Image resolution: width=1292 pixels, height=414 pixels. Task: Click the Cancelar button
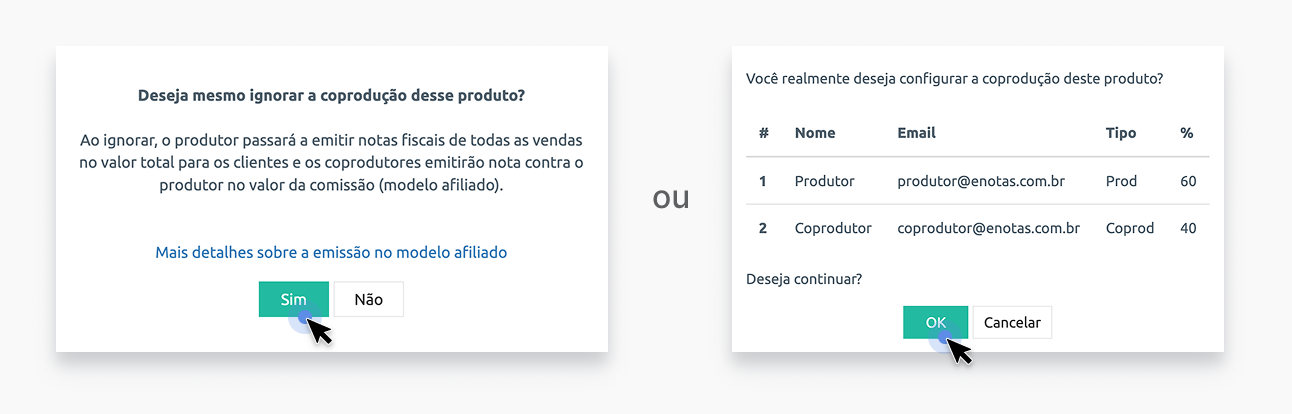(x=1012, y=322)
